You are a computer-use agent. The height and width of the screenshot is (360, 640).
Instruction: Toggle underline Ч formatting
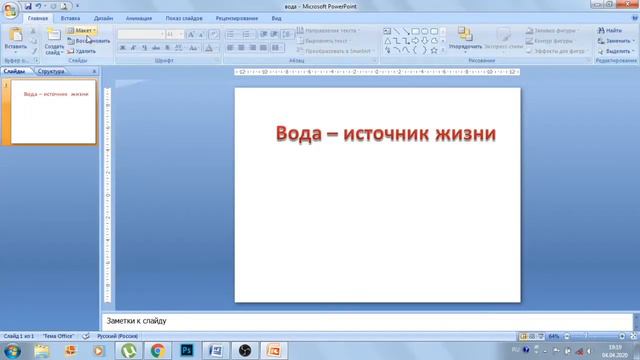[144, 48]
